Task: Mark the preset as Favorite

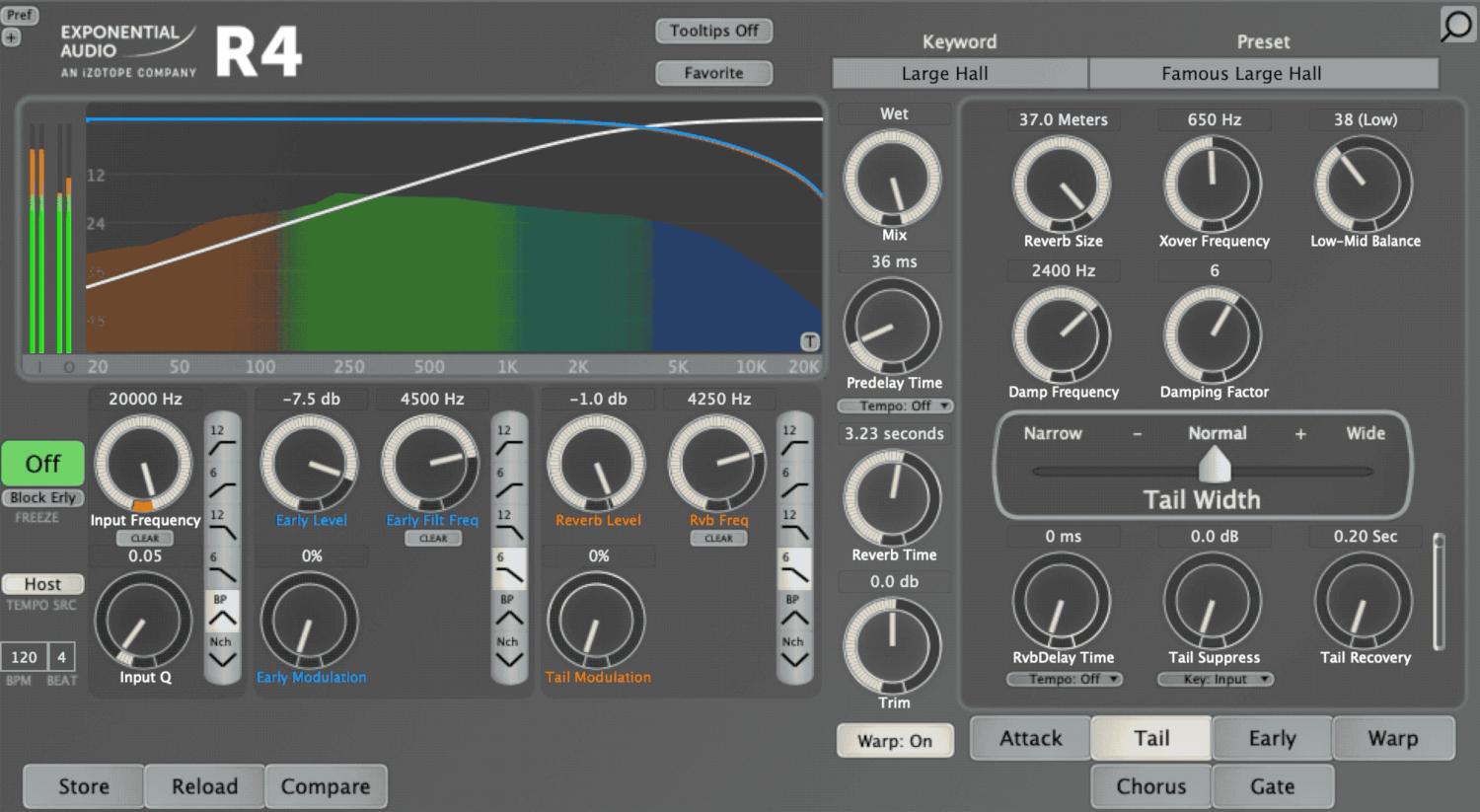Action: (714, 73)
